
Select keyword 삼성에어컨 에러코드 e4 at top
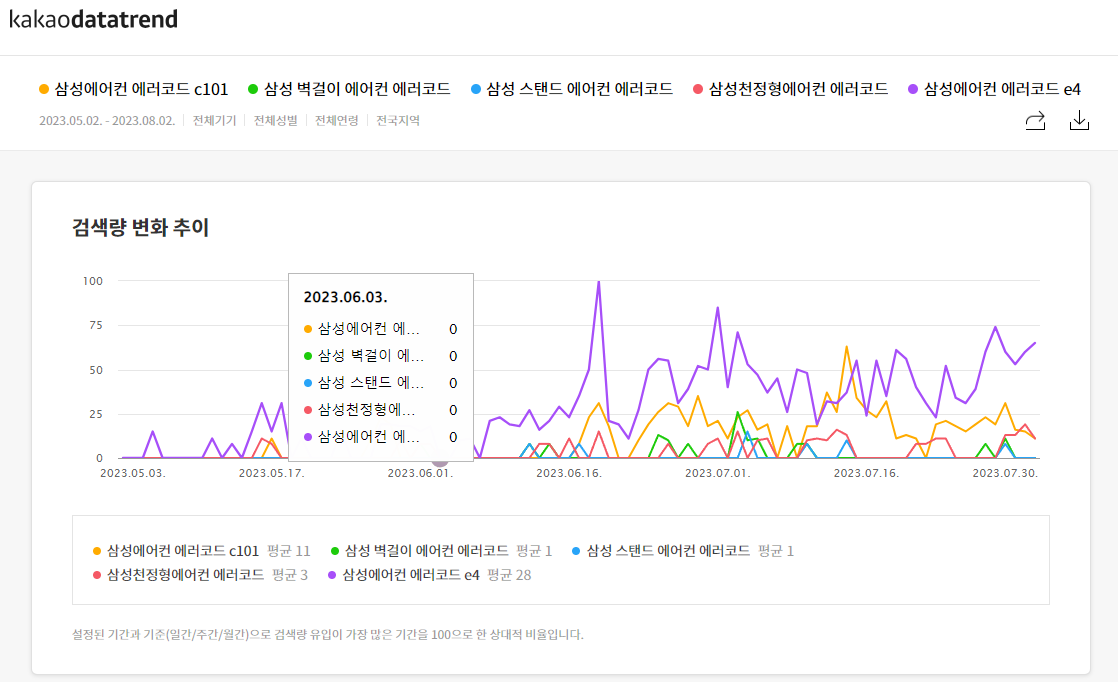[x=1002, y=89]
